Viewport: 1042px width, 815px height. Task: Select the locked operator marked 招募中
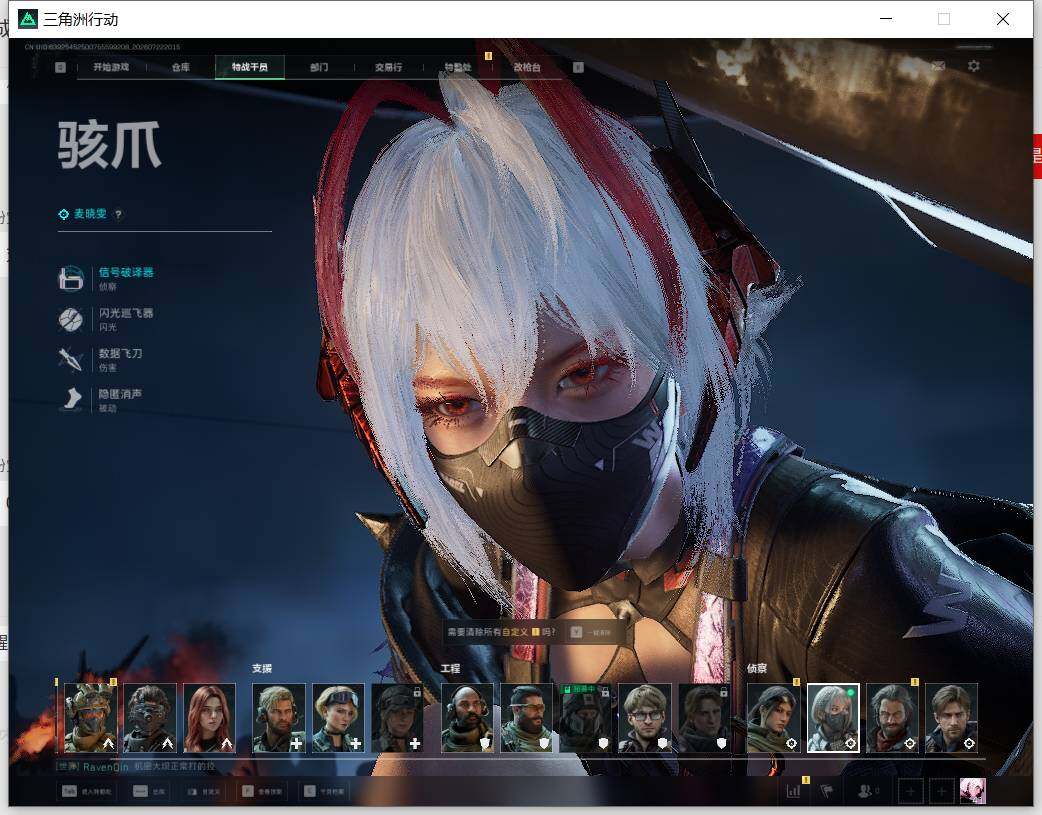click(x=585, y=718)
